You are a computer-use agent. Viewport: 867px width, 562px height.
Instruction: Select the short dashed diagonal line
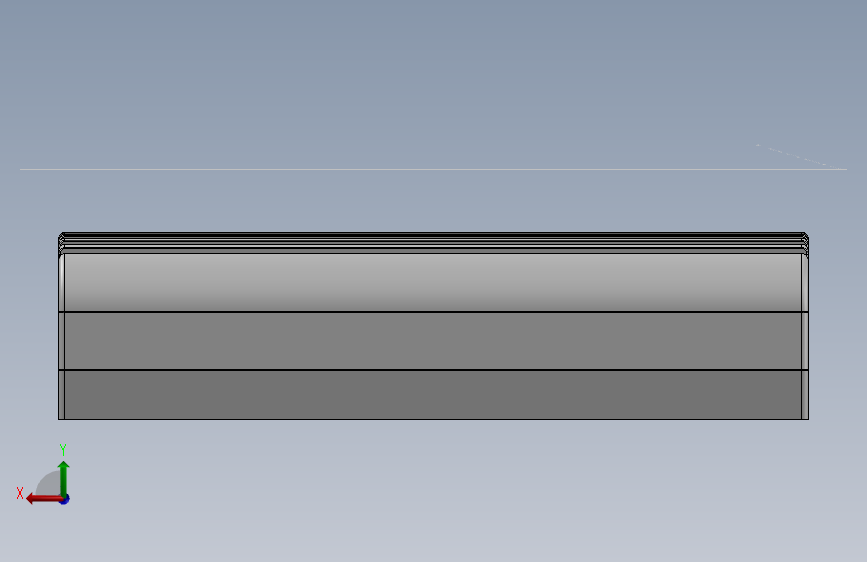click(x=799, y=156)
